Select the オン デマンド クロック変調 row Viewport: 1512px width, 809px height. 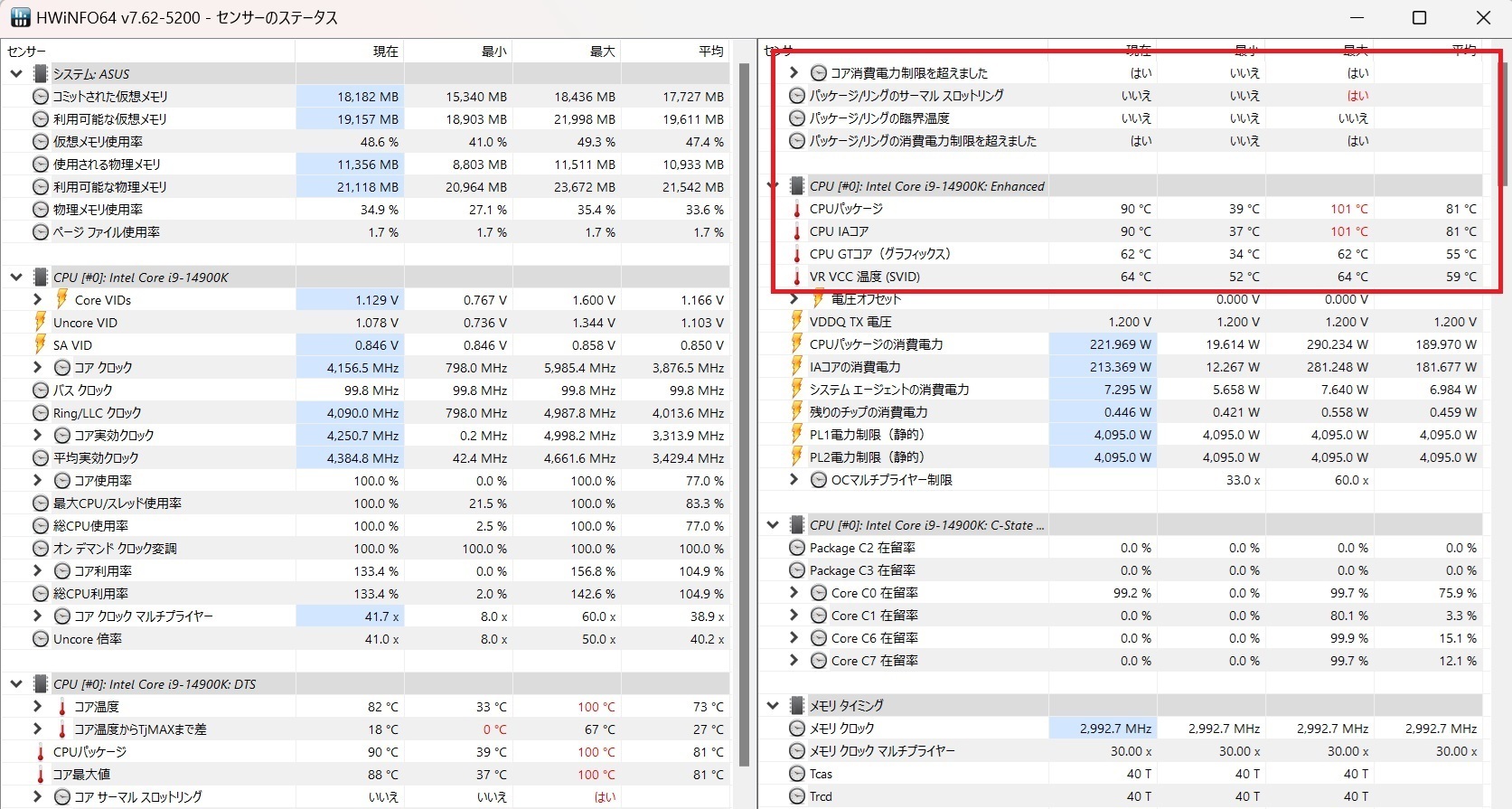point(366,548)
